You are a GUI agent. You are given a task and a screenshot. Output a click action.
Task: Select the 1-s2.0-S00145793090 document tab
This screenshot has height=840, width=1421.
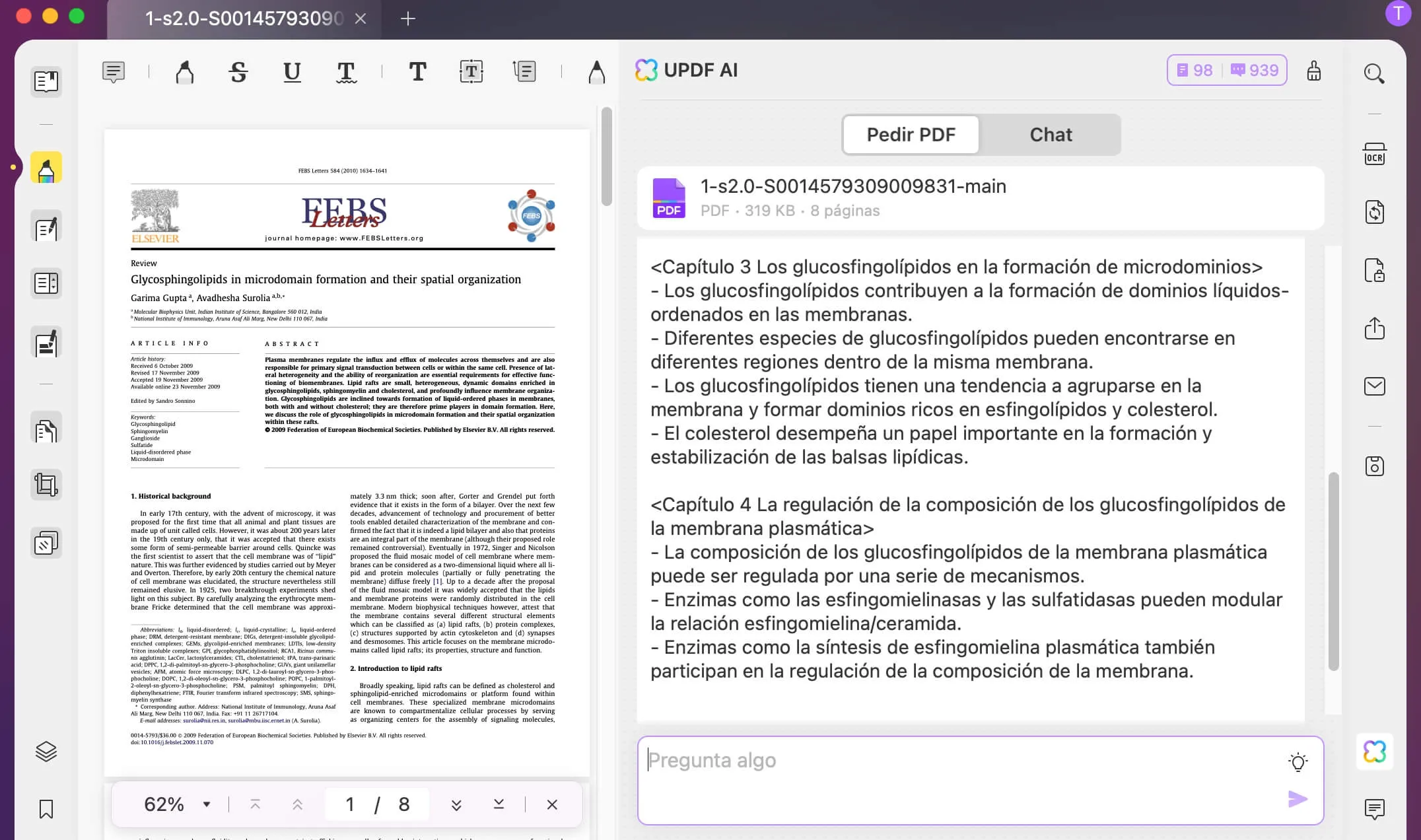tap(244, 18)
